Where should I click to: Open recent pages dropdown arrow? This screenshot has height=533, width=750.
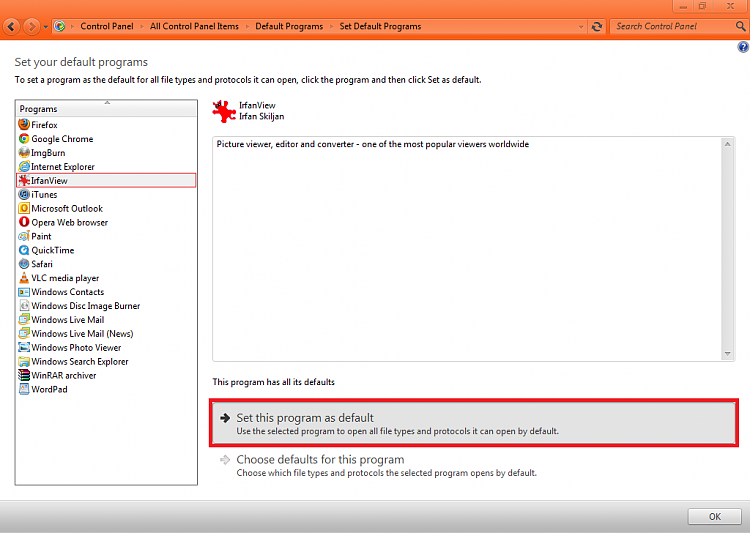tap(46, 27)
